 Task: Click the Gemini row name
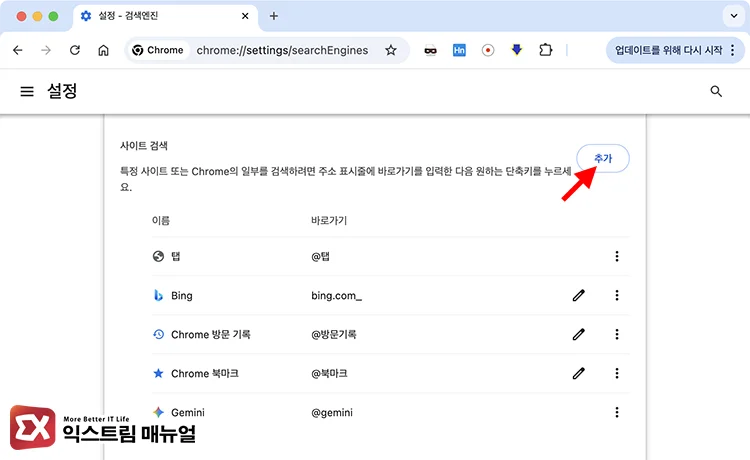(188, 412)
